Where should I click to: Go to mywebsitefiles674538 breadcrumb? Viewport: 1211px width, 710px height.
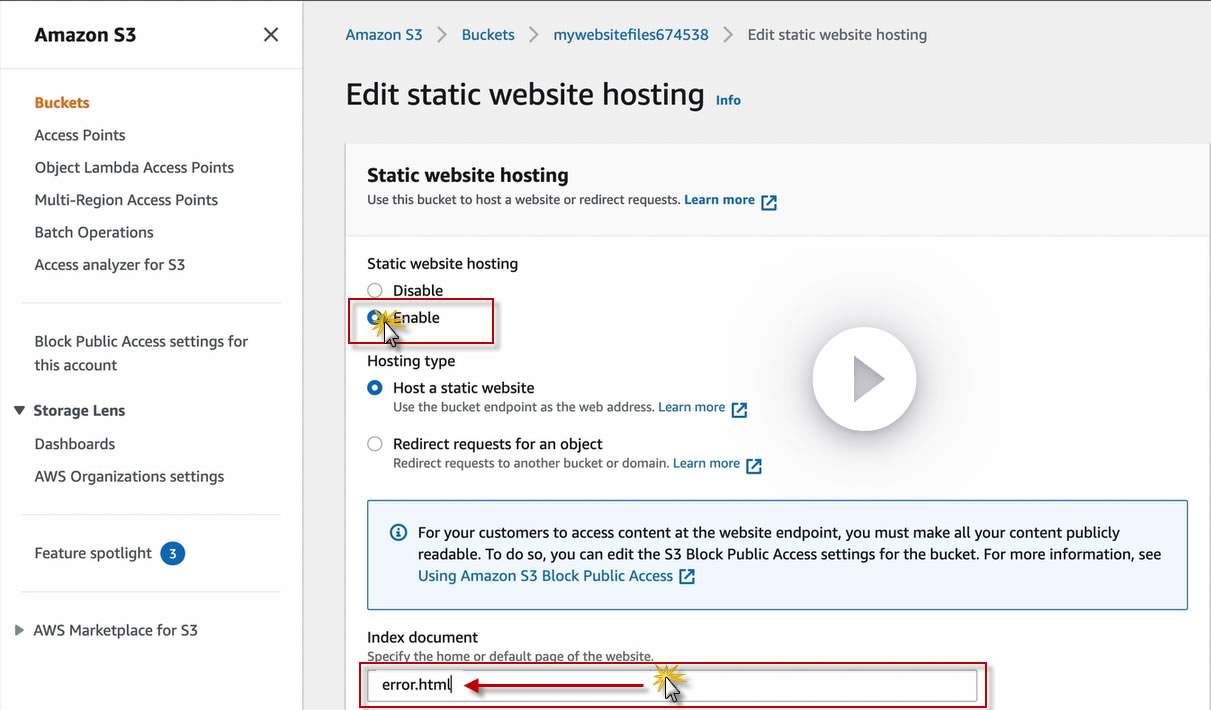coord(631,35)
